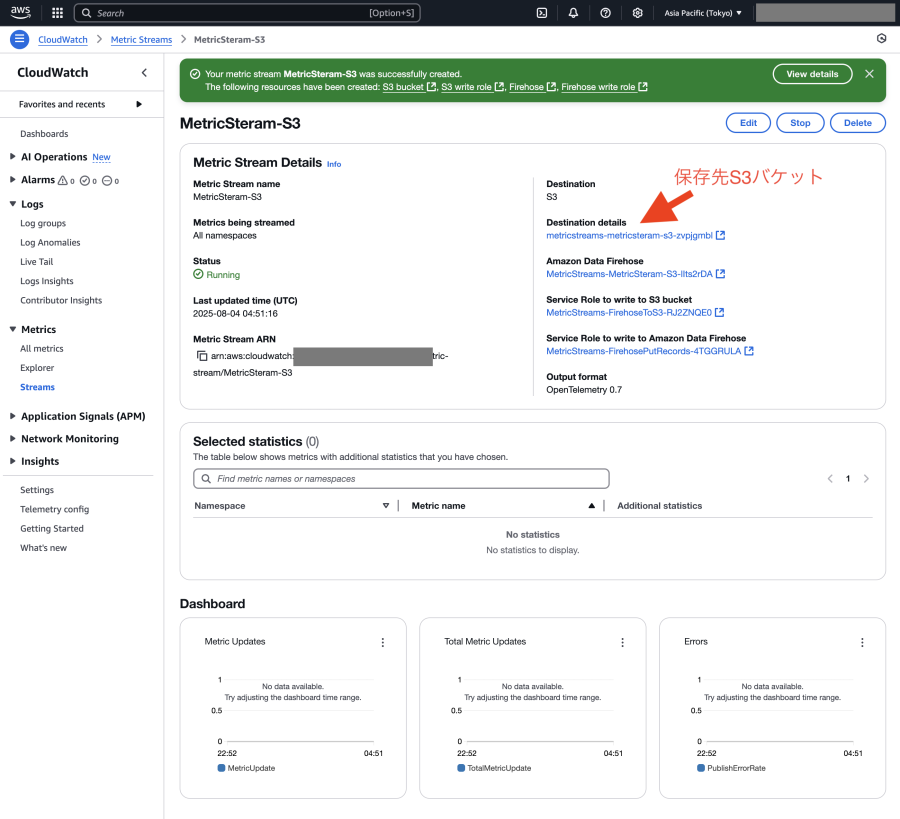Open S3 write role banner link

[472, 87]
